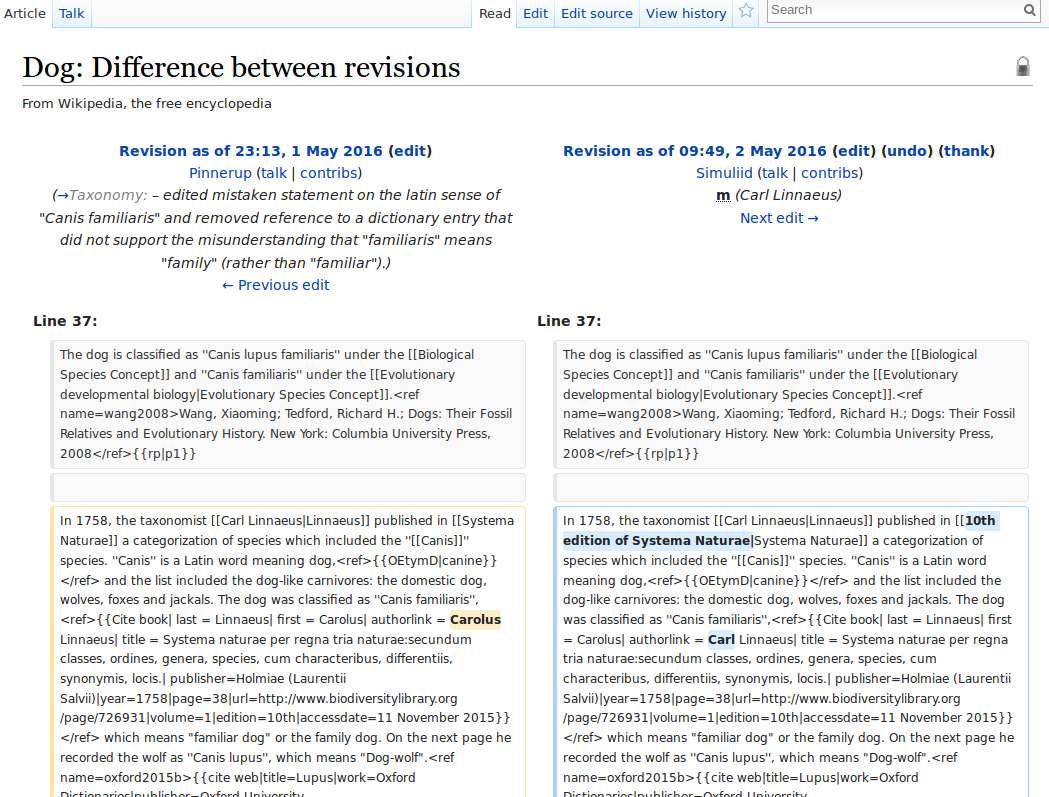Open the Article tab
The image size is (1049, 797).
[x=25, y=13]
